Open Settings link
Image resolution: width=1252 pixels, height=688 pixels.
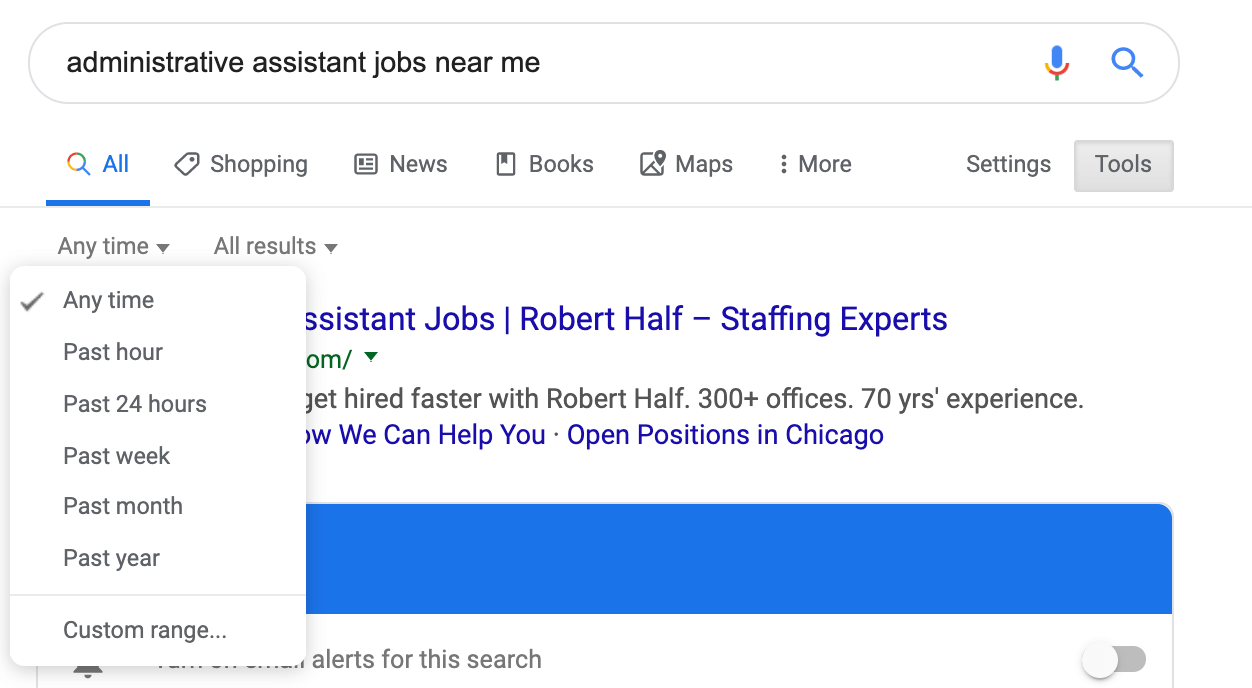point(1008,164)
